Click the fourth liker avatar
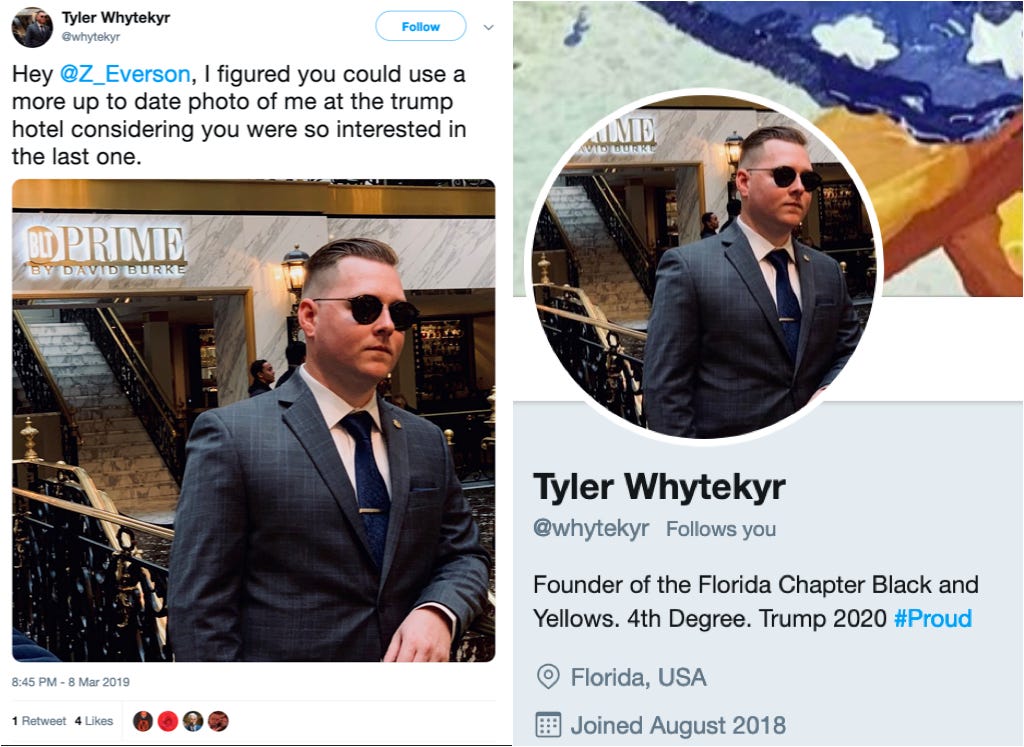This screenshot has height=747, width=1024. tap(218, 721)
